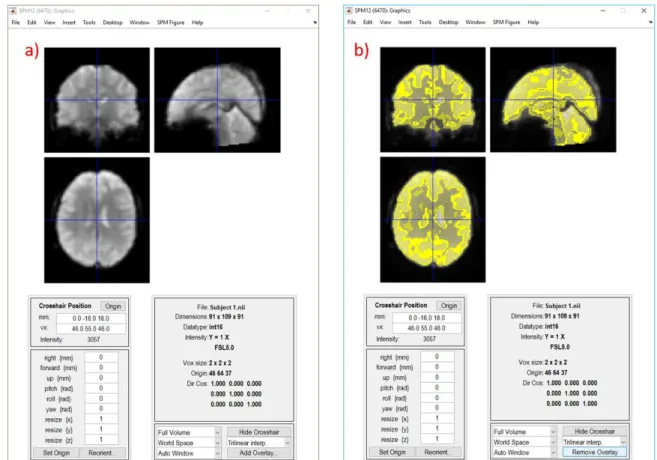Image resolution: width=657 pixels, height=460 pixels.
Task: Open Tools menu in left window a)
Action: click(89, 23)
